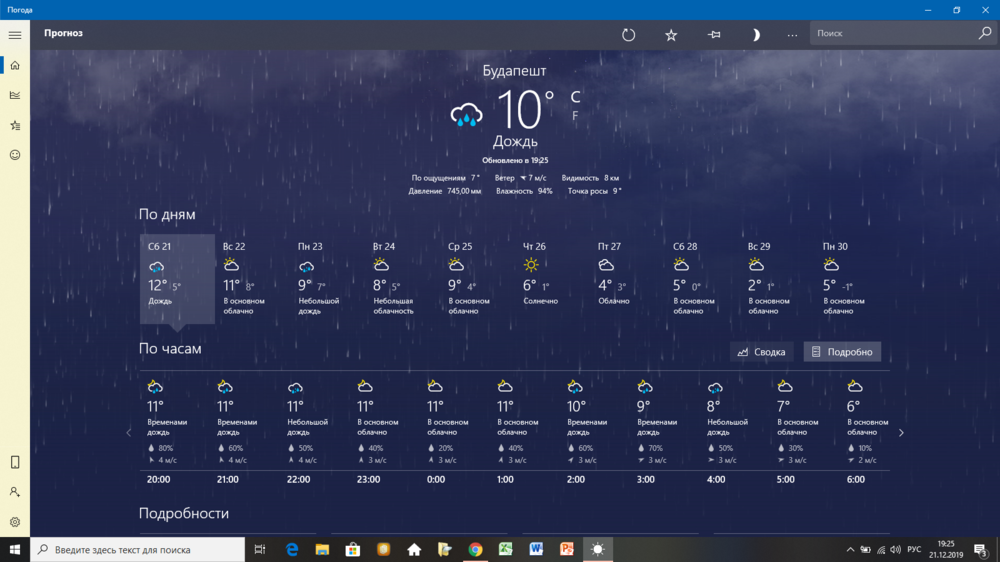The image size is (1000, 562).
Task: Select the Сб 28 daily forecast
Action: (702, 279)
